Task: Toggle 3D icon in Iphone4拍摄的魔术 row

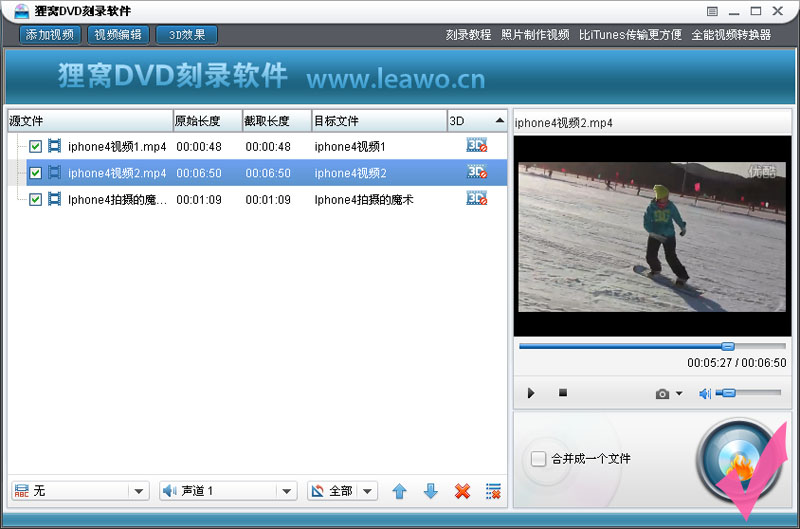Action: (477, 198)
